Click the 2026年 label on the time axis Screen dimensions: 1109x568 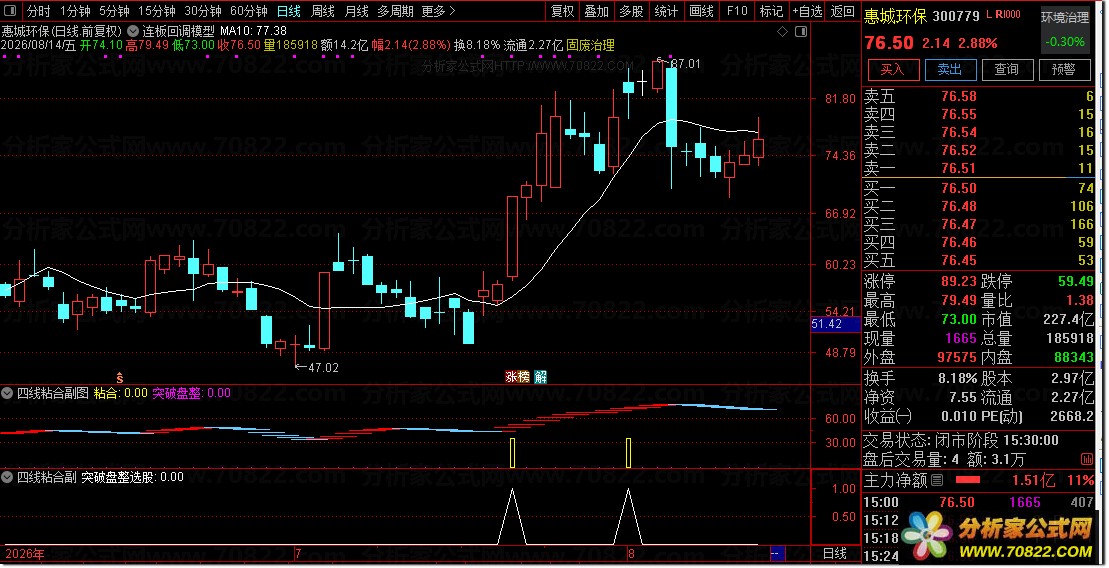tap(24, 553)
